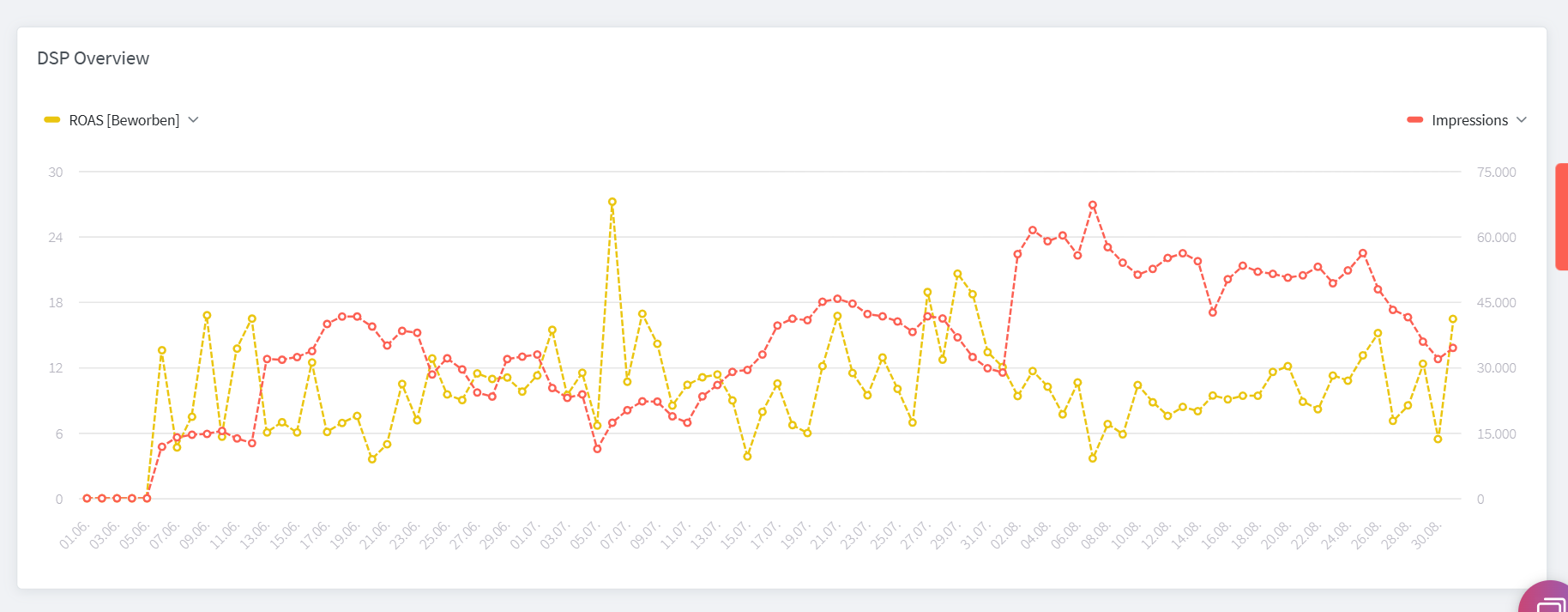Viewport: 1568px width, 612px height.
Task: Select the highest red Impressions data point
Action: pos(1093,205)
